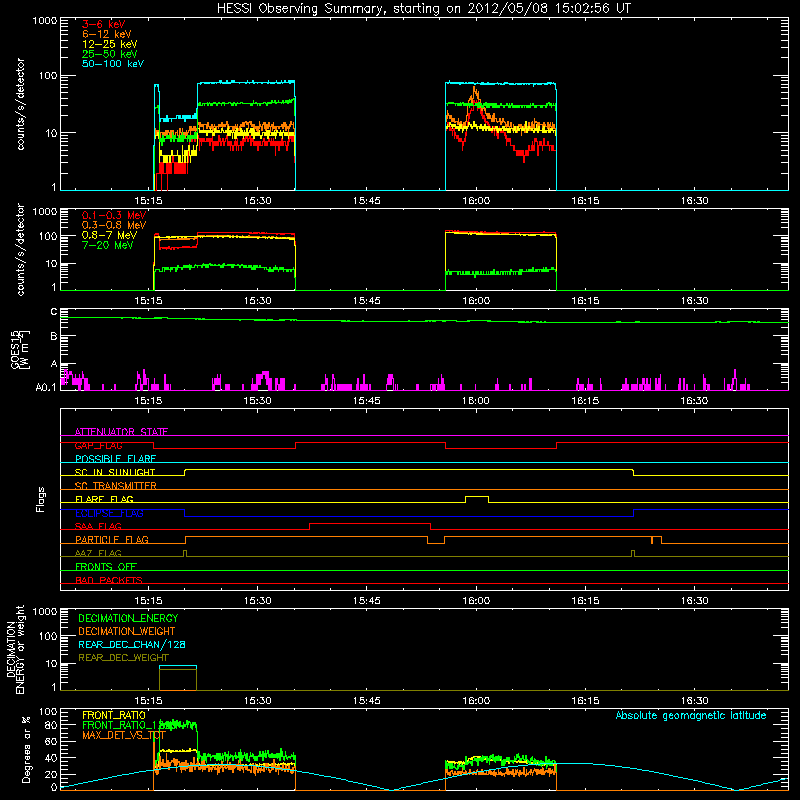Click the 0.1-0.3 MeV legend label
This screenshot has height=800, width=800.
click(x=114, y=215)
